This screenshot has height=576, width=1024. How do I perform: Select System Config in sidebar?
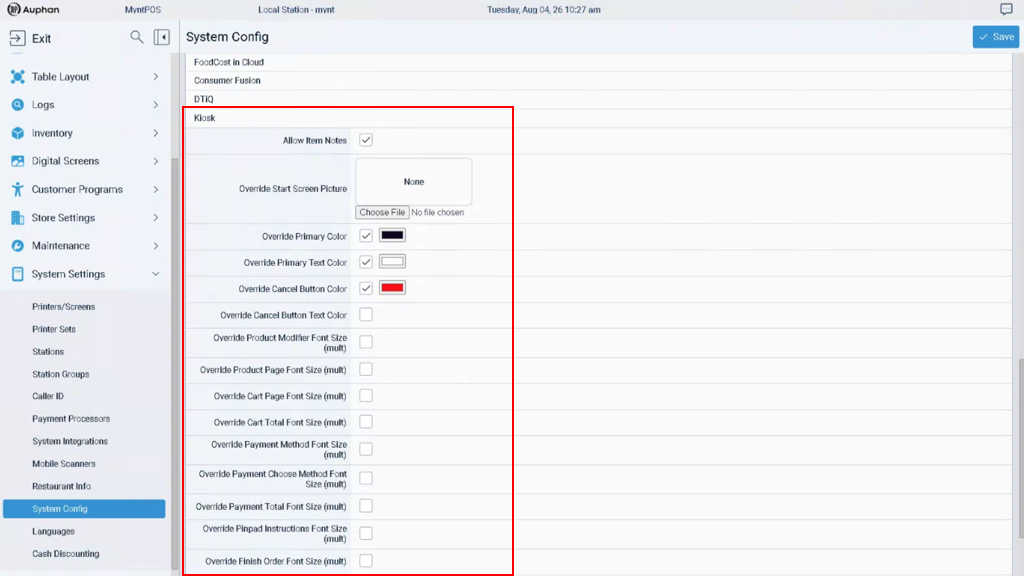click(84, 509)
